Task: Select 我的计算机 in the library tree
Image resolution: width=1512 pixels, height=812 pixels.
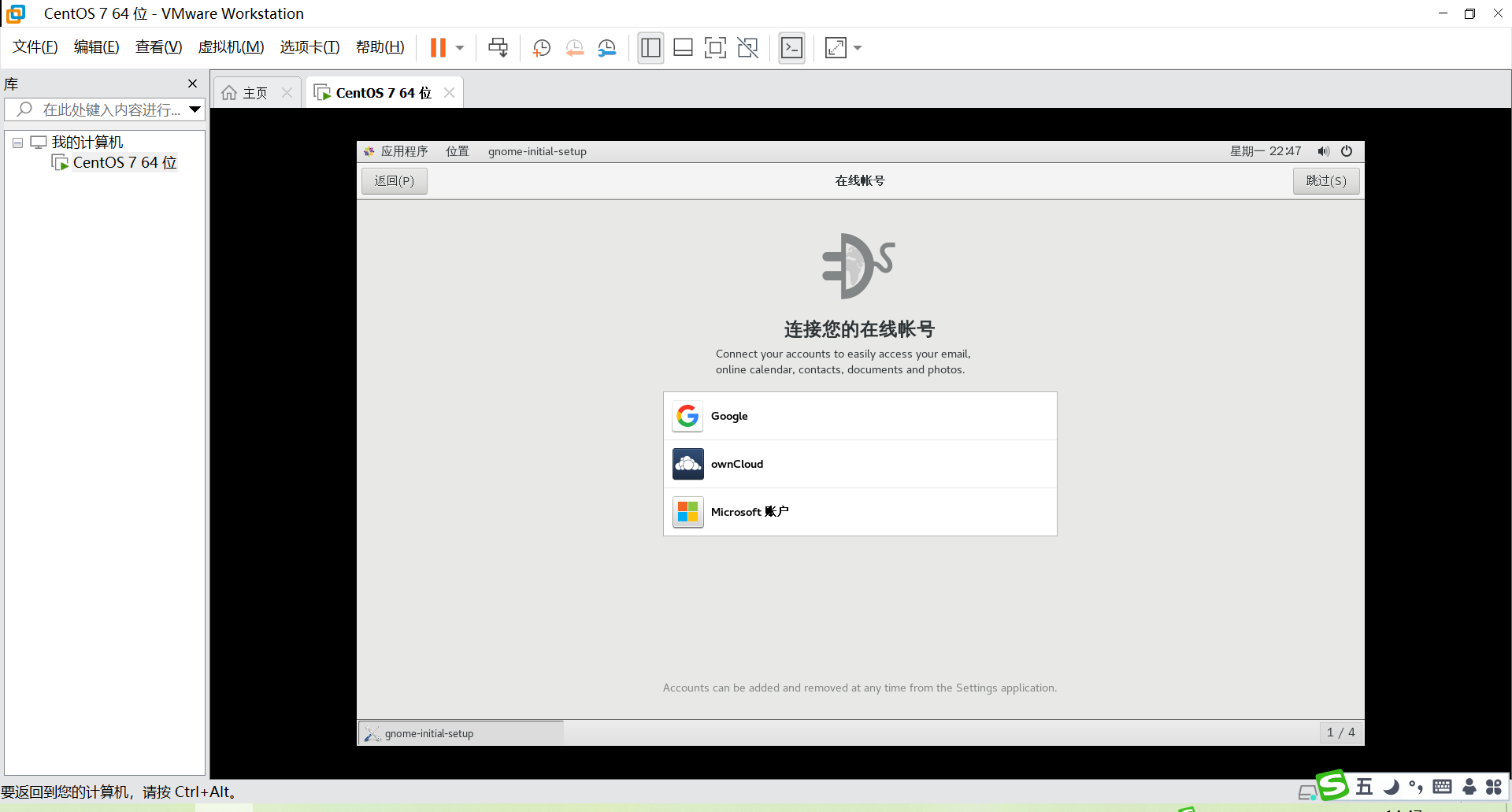Action: tap(87, 143)
